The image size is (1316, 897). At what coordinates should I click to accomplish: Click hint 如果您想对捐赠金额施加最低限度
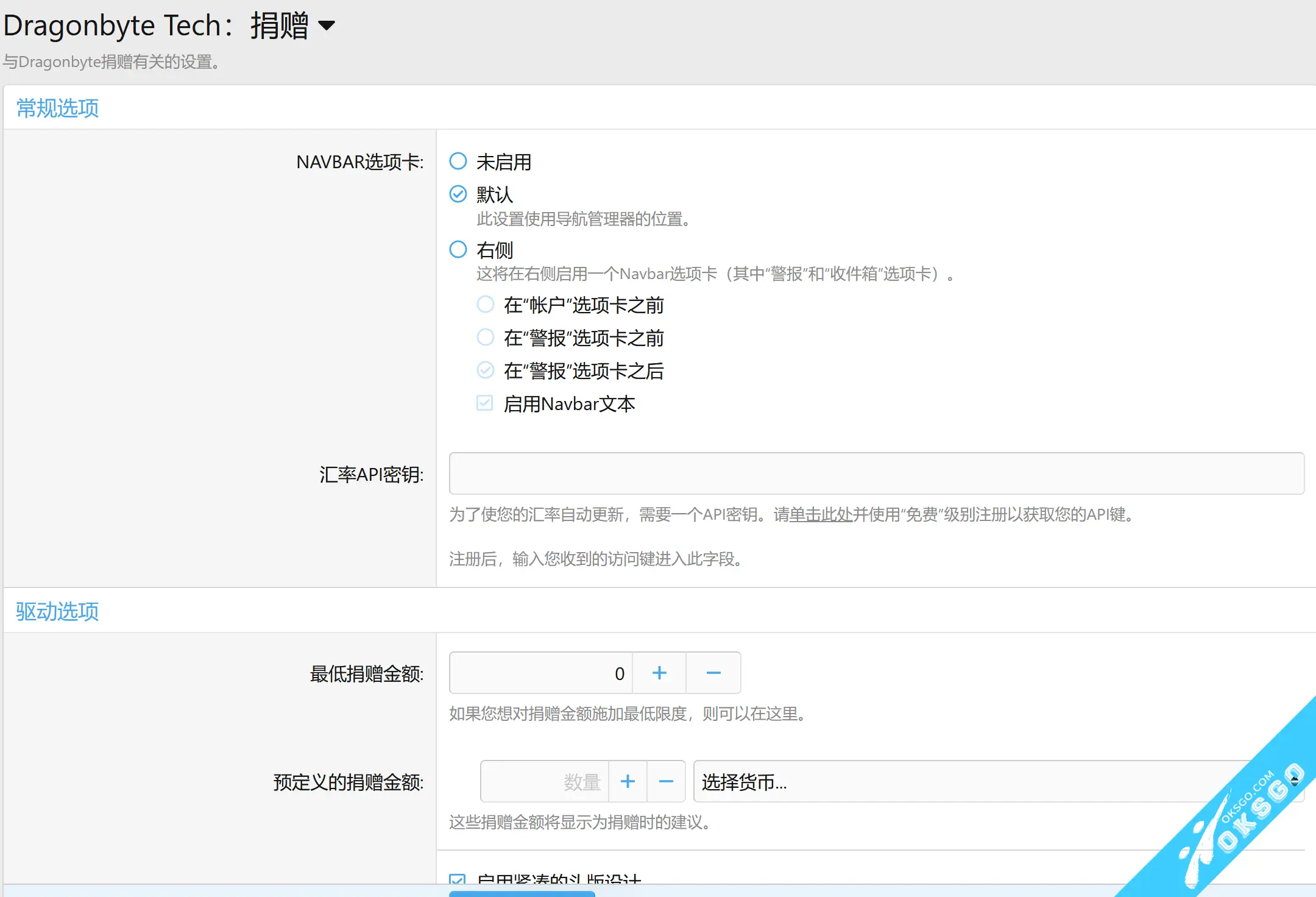tap(628, 714)
